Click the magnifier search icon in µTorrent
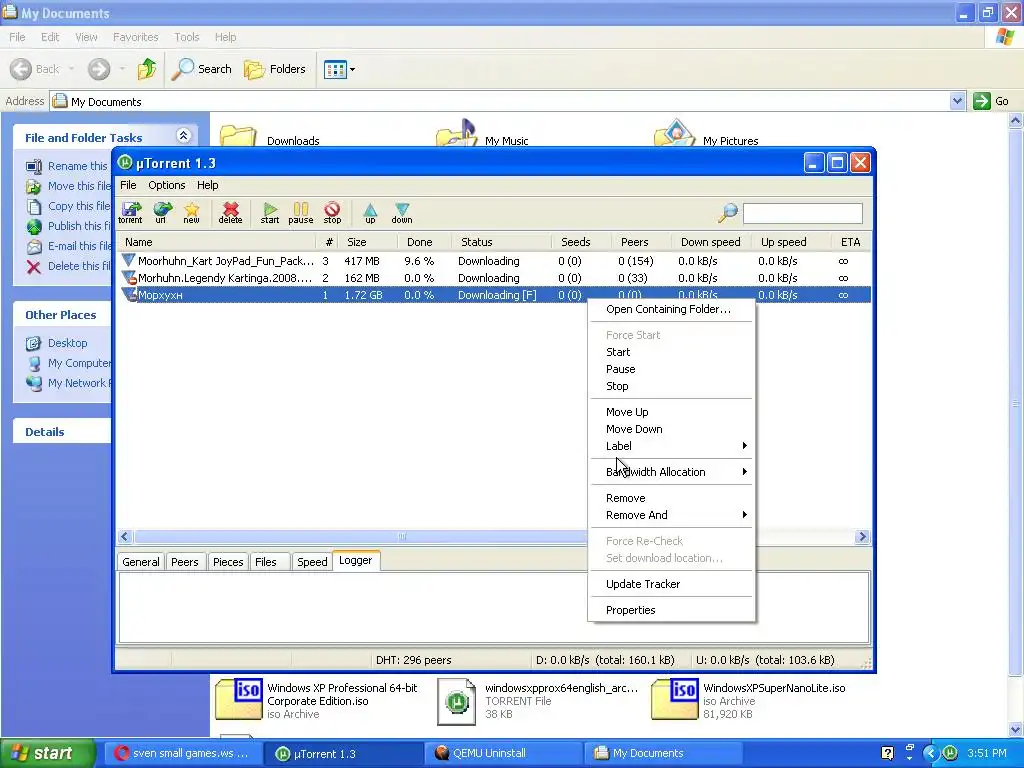The width and height of the screenshot is (1024, 768). coord(728,212)
